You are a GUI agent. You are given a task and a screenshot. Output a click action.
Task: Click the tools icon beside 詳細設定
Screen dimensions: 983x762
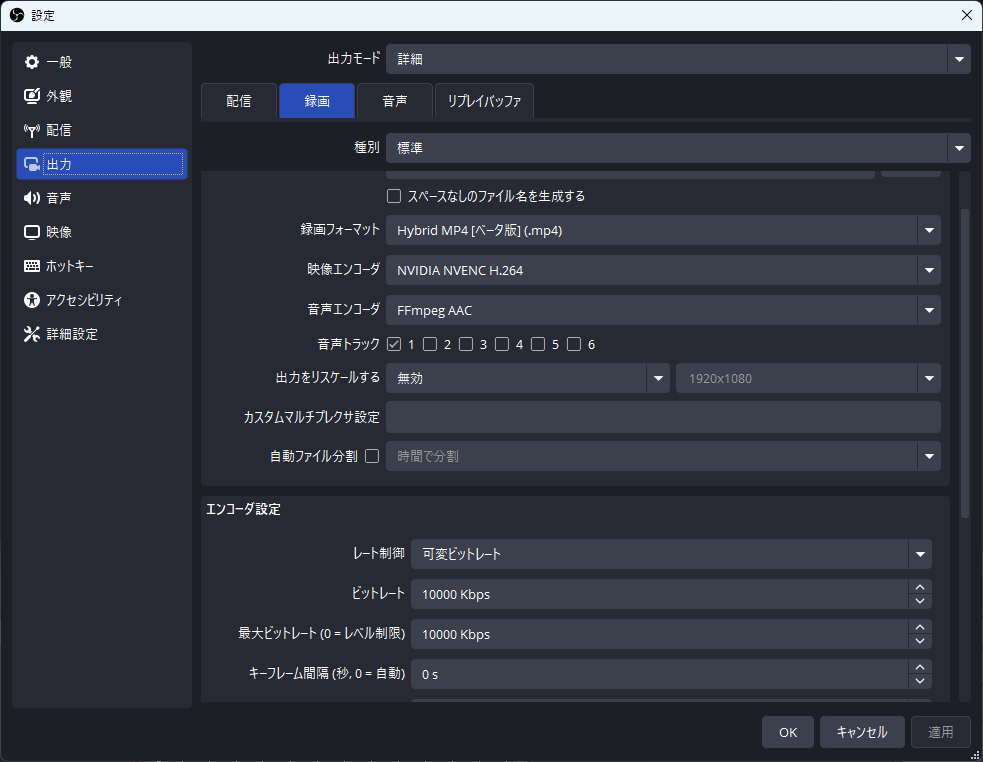point(31,334)
